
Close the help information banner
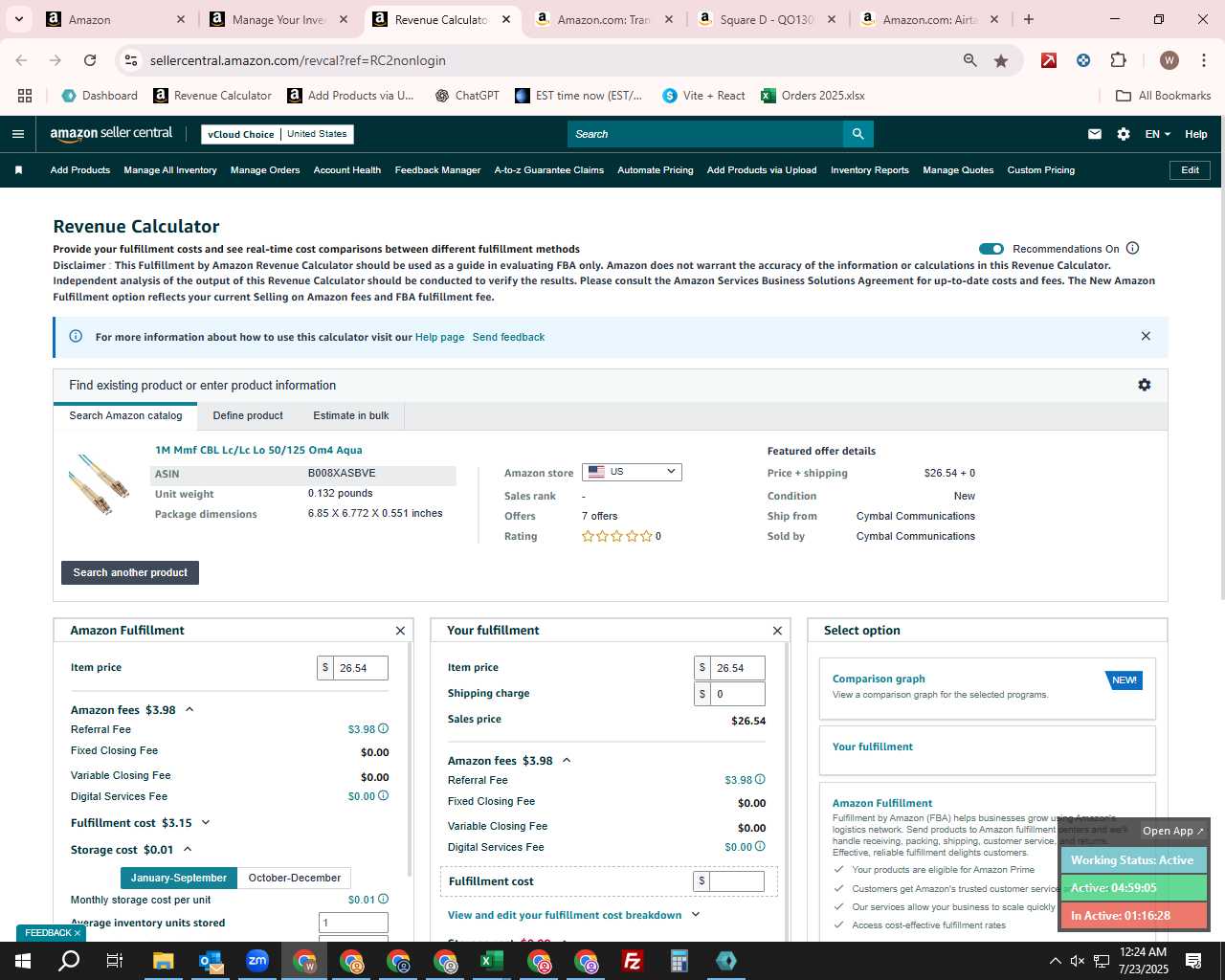click(x=1146, y=336)
